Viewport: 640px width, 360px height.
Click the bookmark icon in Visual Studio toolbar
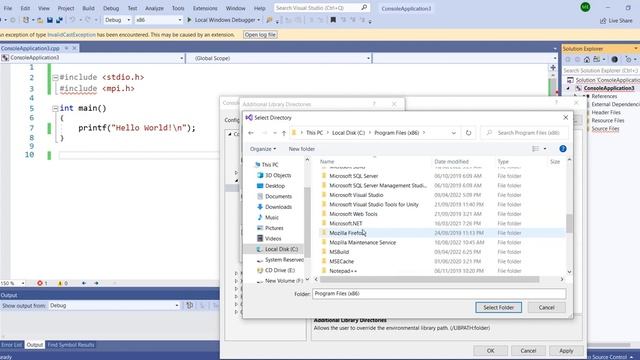[x=333, y=20]
